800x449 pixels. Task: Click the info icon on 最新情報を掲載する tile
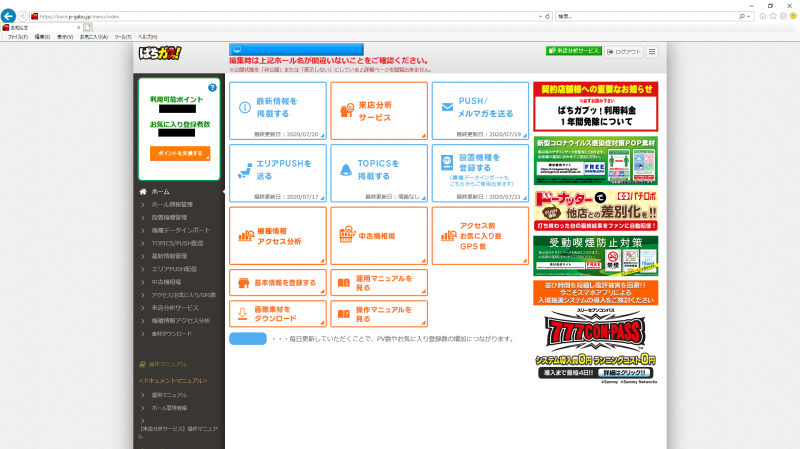(244, 107)
